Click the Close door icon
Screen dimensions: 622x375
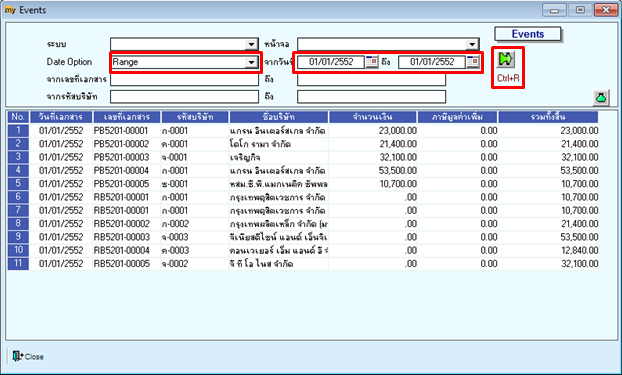pyautogui.click(x=17, y=356)
